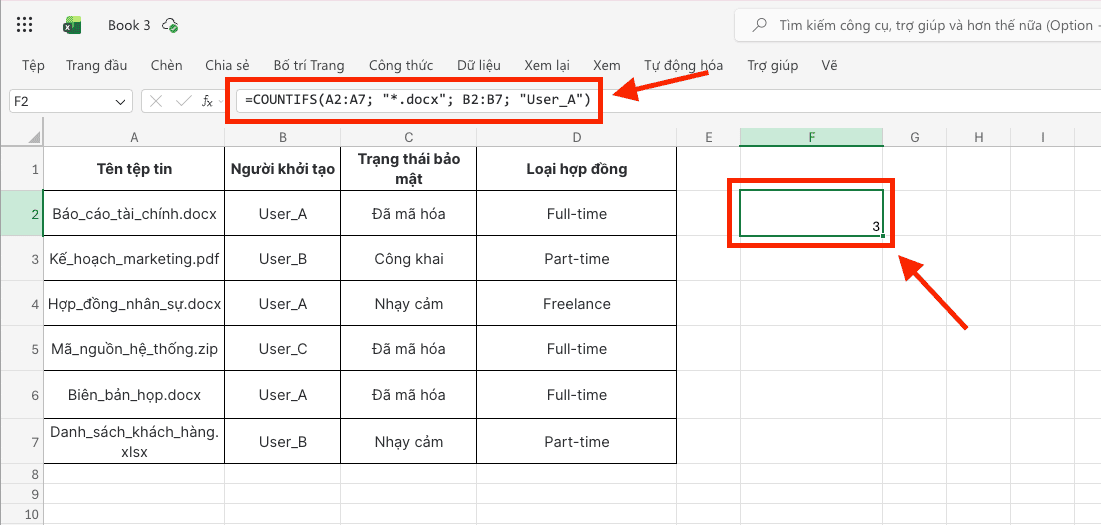Click the search box Tìm kiếm công cụ
This screenshot has width=1101, height=525.
(920, 25)
